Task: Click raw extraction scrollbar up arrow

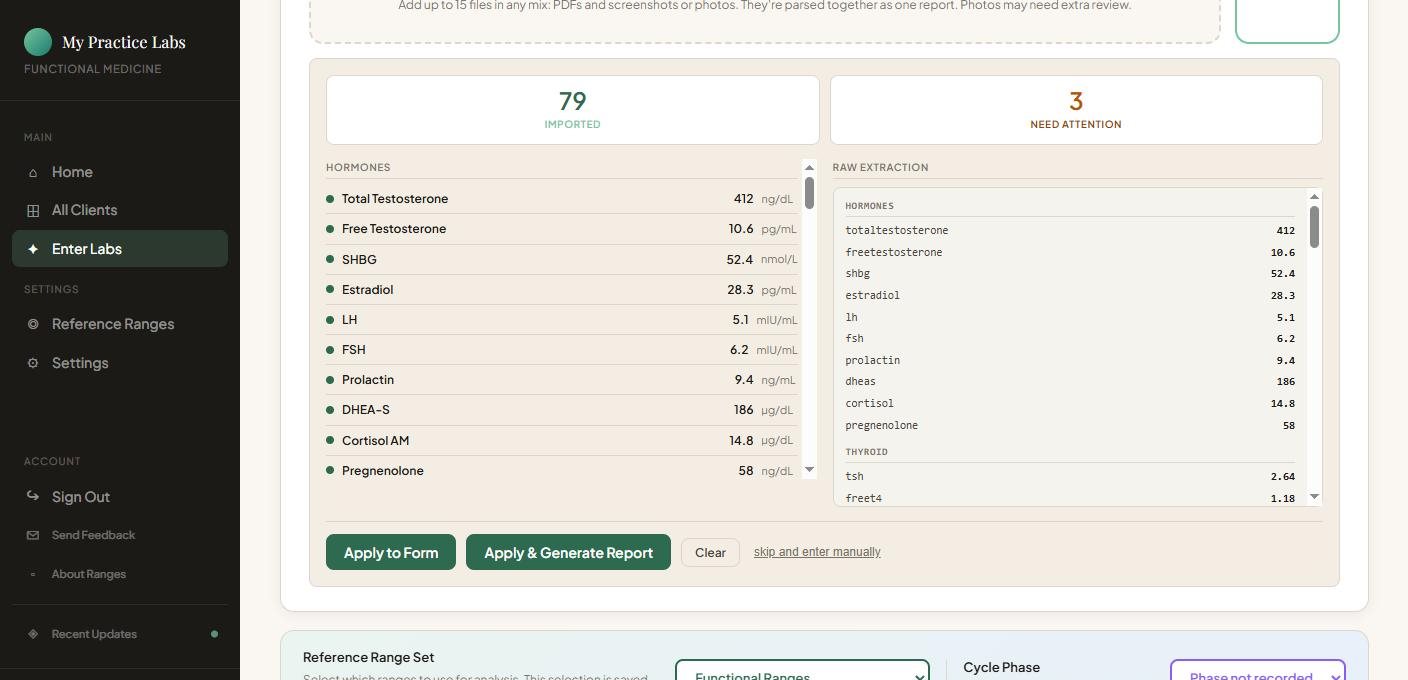Action: pyautogui.click(x=1314, y=196)
